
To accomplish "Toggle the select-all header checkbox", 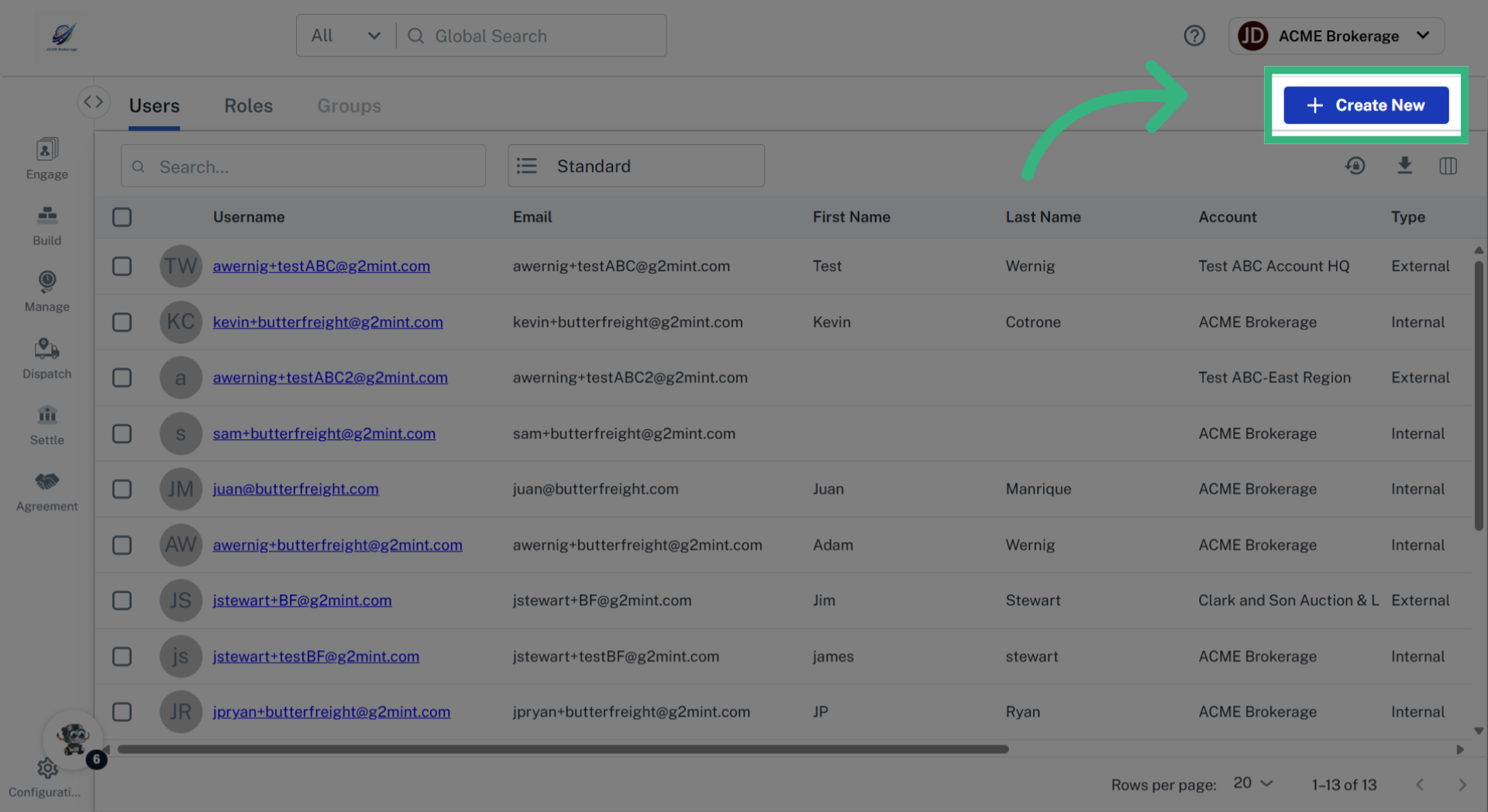I will tap(122, 217).
